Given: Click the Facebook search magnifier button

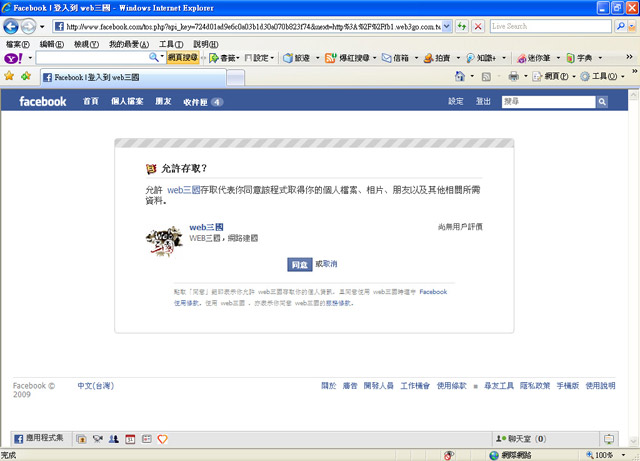Looking at the screenshot, I should [x=602, y=102].
